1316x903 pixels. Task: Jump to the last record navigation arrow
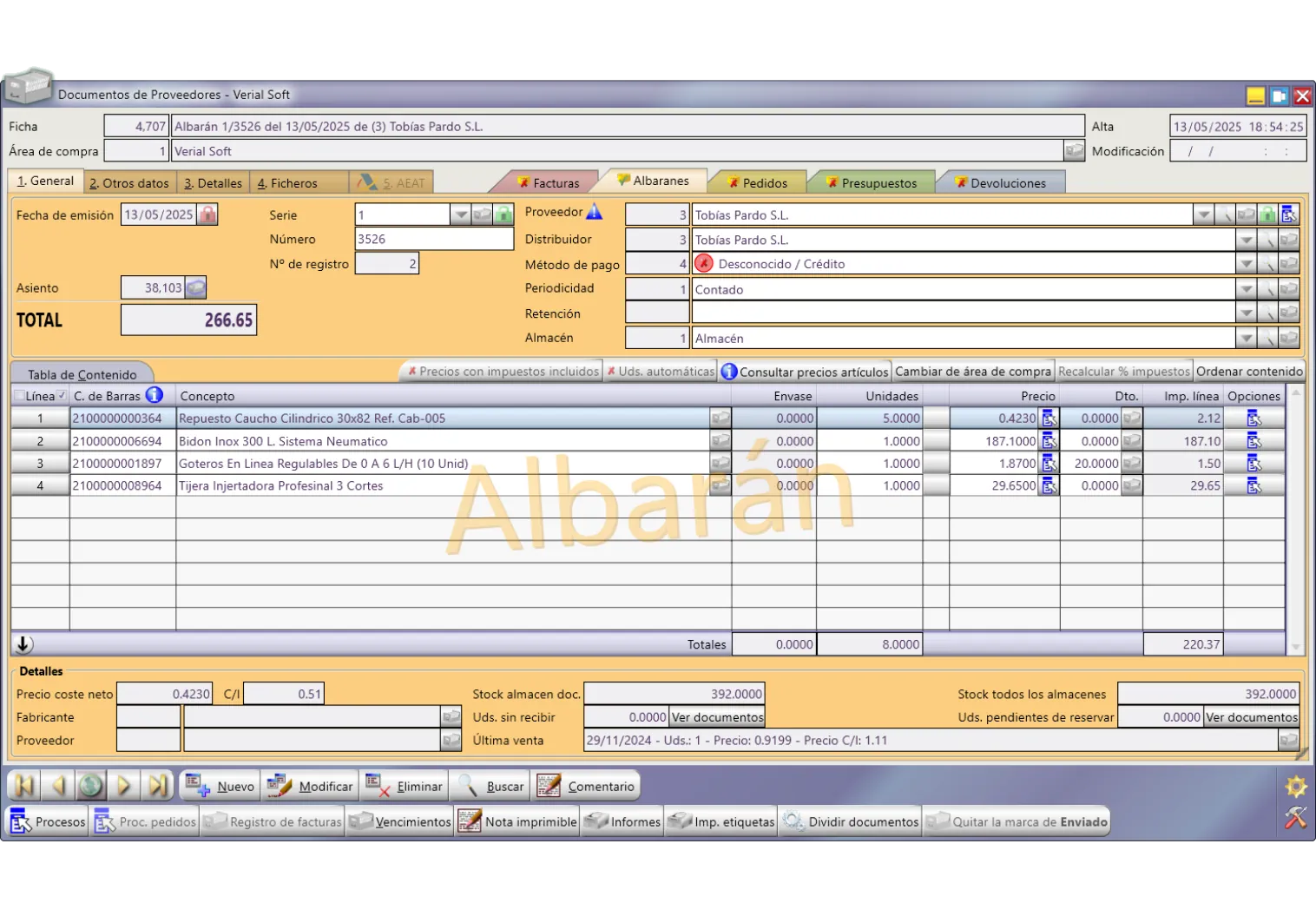point(158,786)
